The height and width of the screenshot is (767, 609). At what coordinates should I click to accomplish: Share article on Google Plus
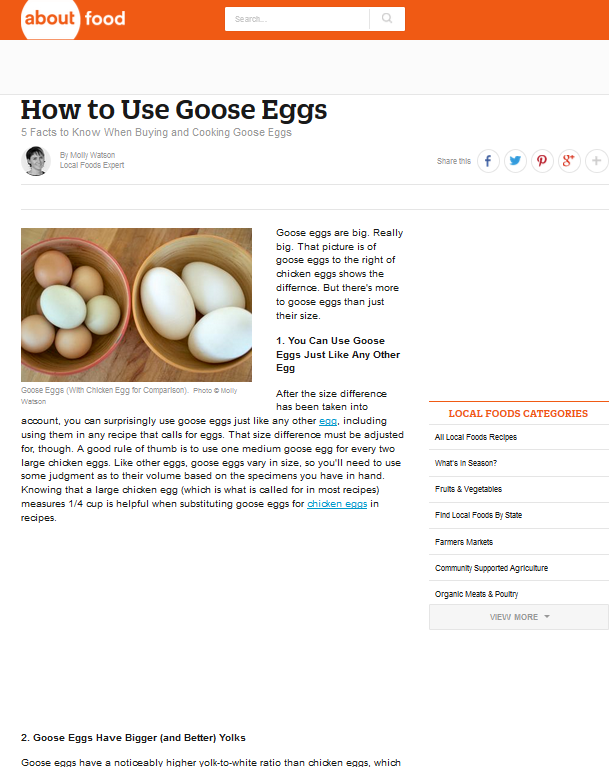(x=569, y=160)
